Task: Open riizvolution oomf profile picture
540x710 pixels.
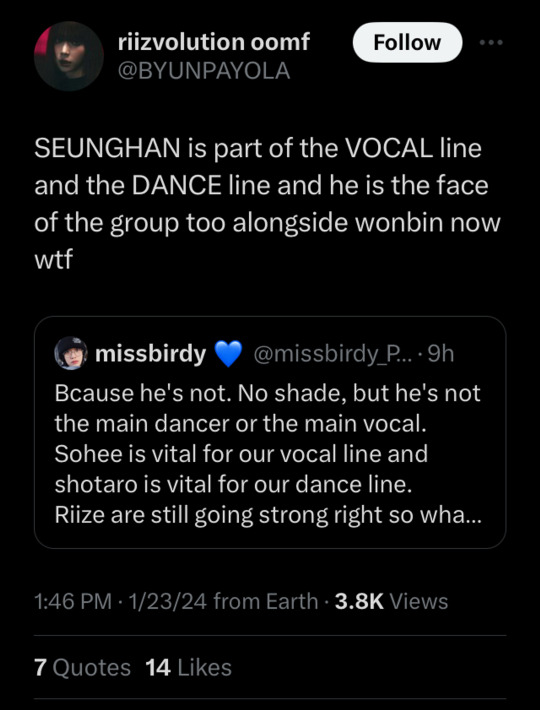Action: pyautogui.click(x=69, y=57)
